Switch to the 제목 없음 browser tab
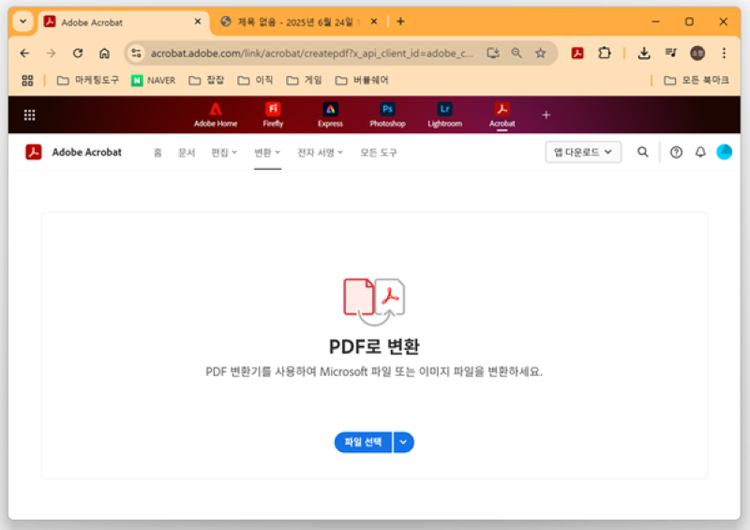This screenshot has width=750, height=530. click(x=294, y=22)
